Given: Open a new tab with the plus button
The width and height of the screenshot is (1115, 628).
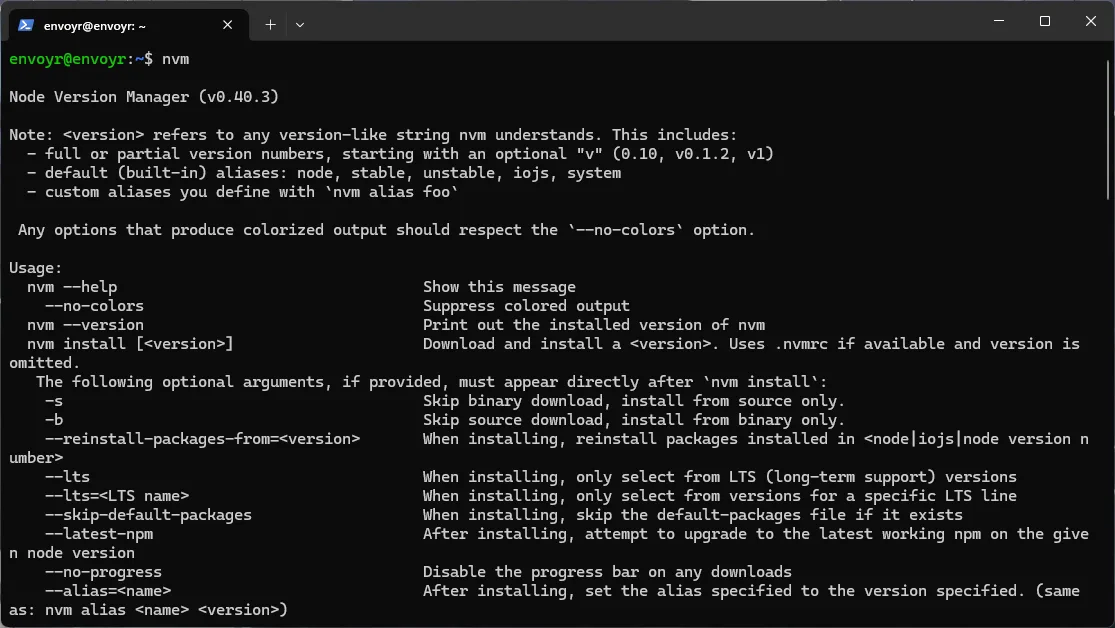Looking at the screenshot, I should coord(270,25).
